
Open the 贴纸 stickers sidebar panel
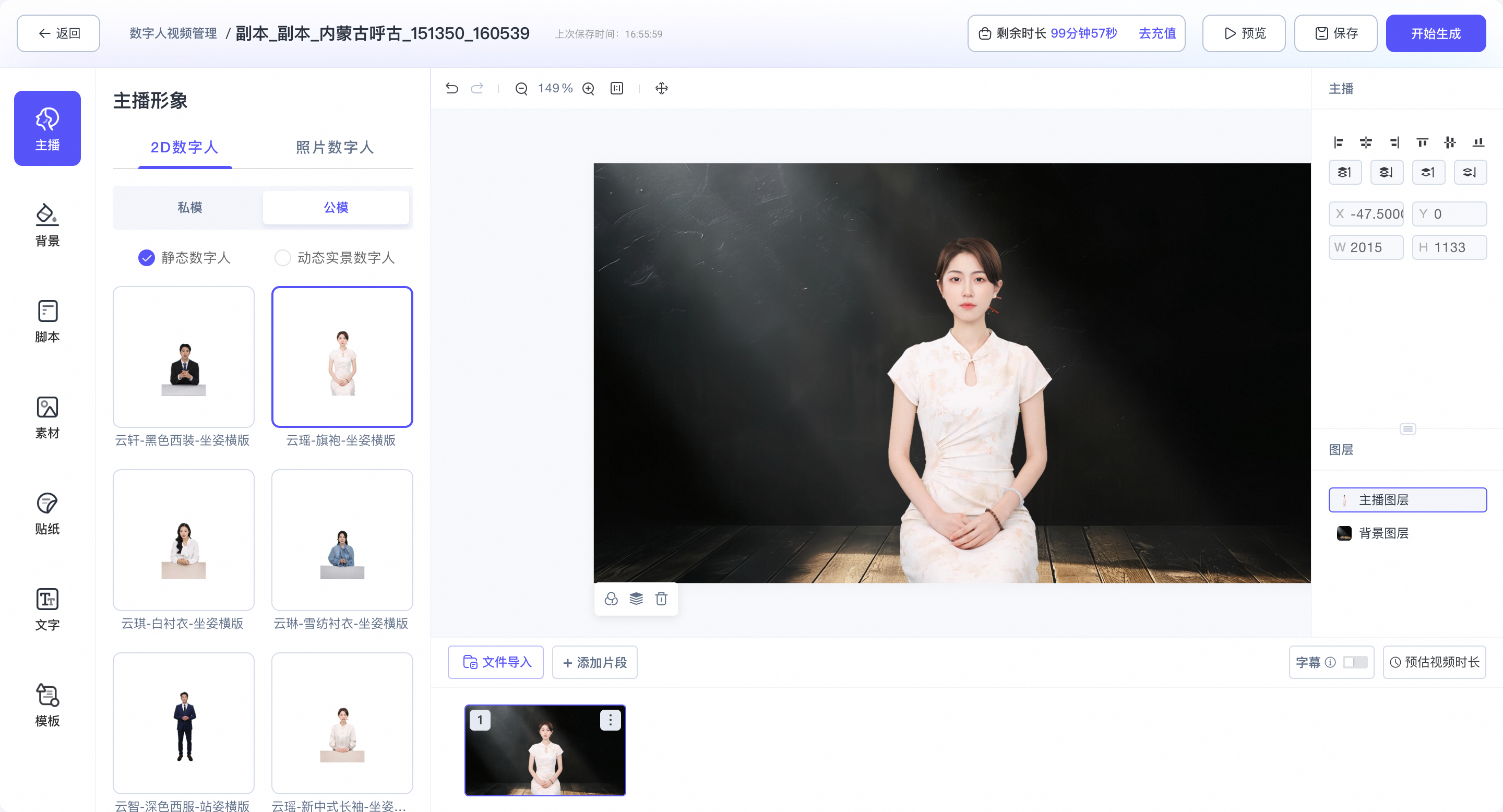pyautogui.click(x=47, y=514)
